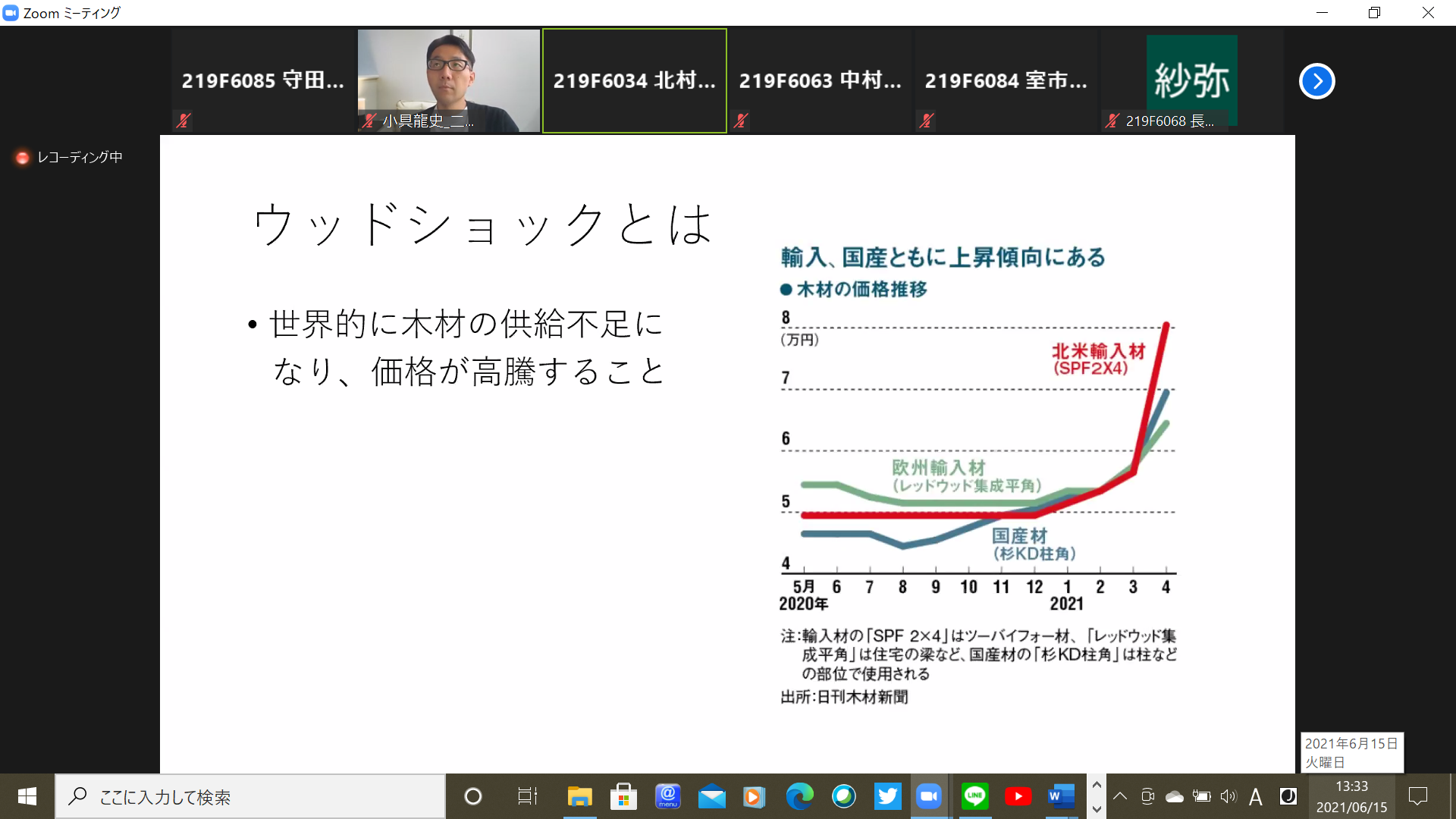Click muted mic icon on 小具龍史 tile
Viewport: 1456px width, 819px height.
(x=369, y=120)
